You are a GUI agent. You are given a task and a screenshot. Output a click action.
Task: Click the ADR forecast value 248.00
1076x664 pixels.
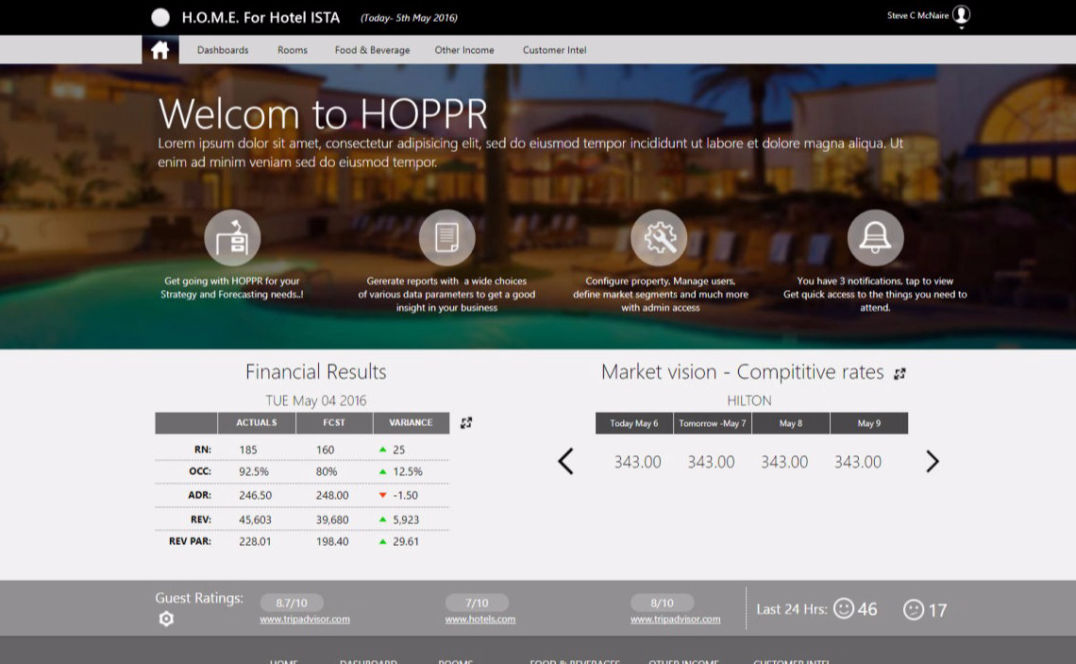[332, 495]
